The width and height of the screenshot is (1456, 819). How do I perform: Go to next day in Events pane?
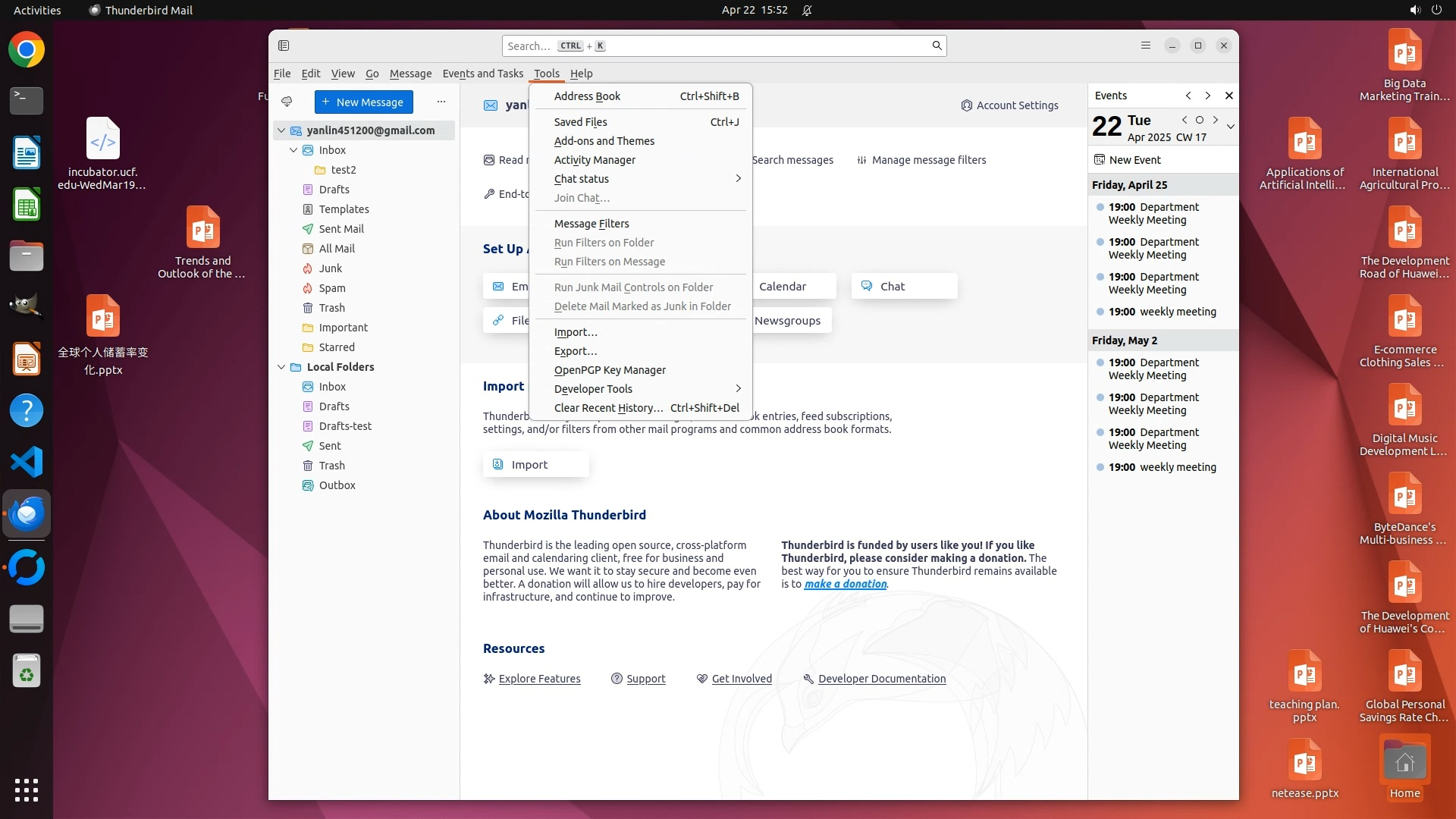[x=1216, y=120]
